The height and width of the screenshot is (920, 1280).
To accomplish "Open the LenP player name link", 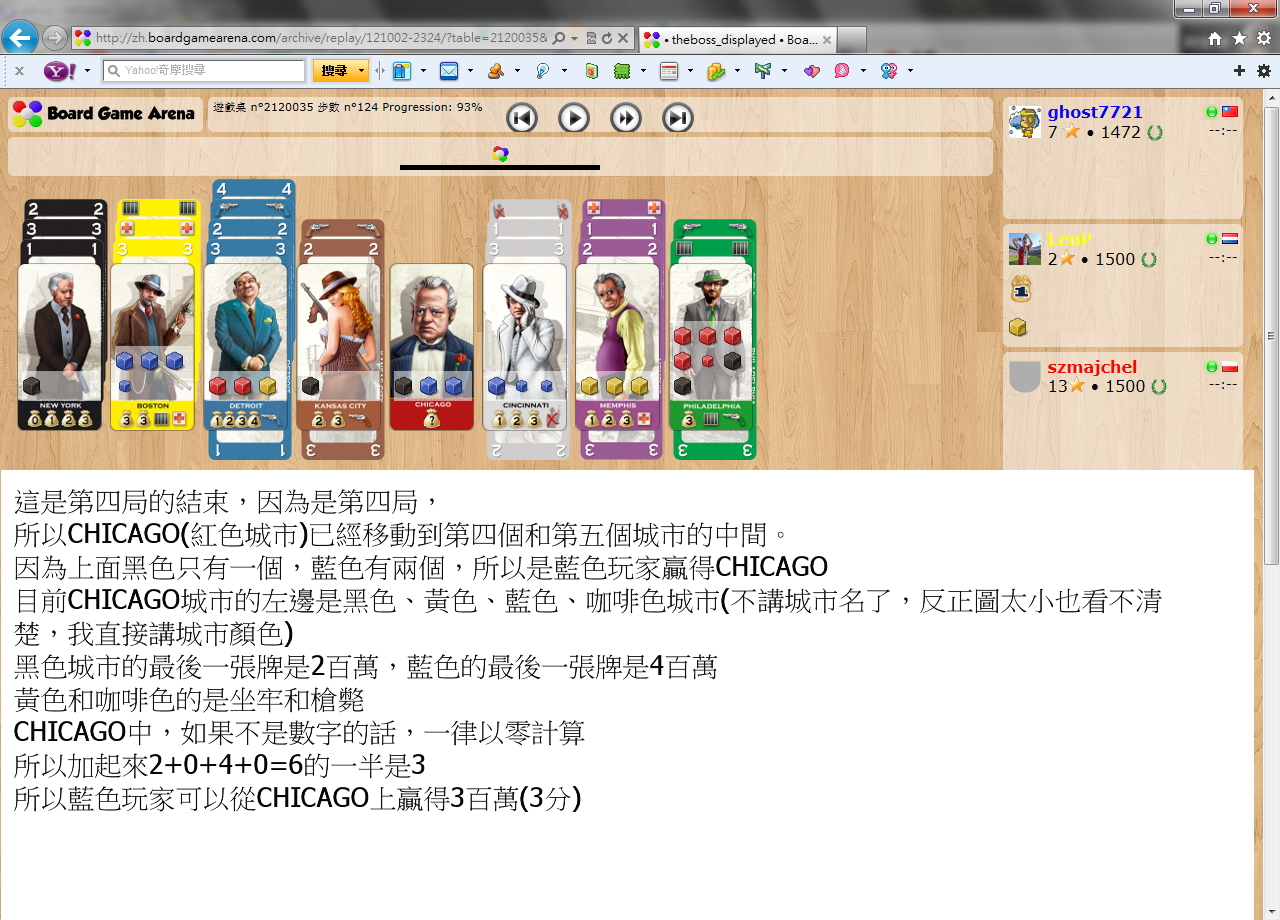I will pos(1069,239).
